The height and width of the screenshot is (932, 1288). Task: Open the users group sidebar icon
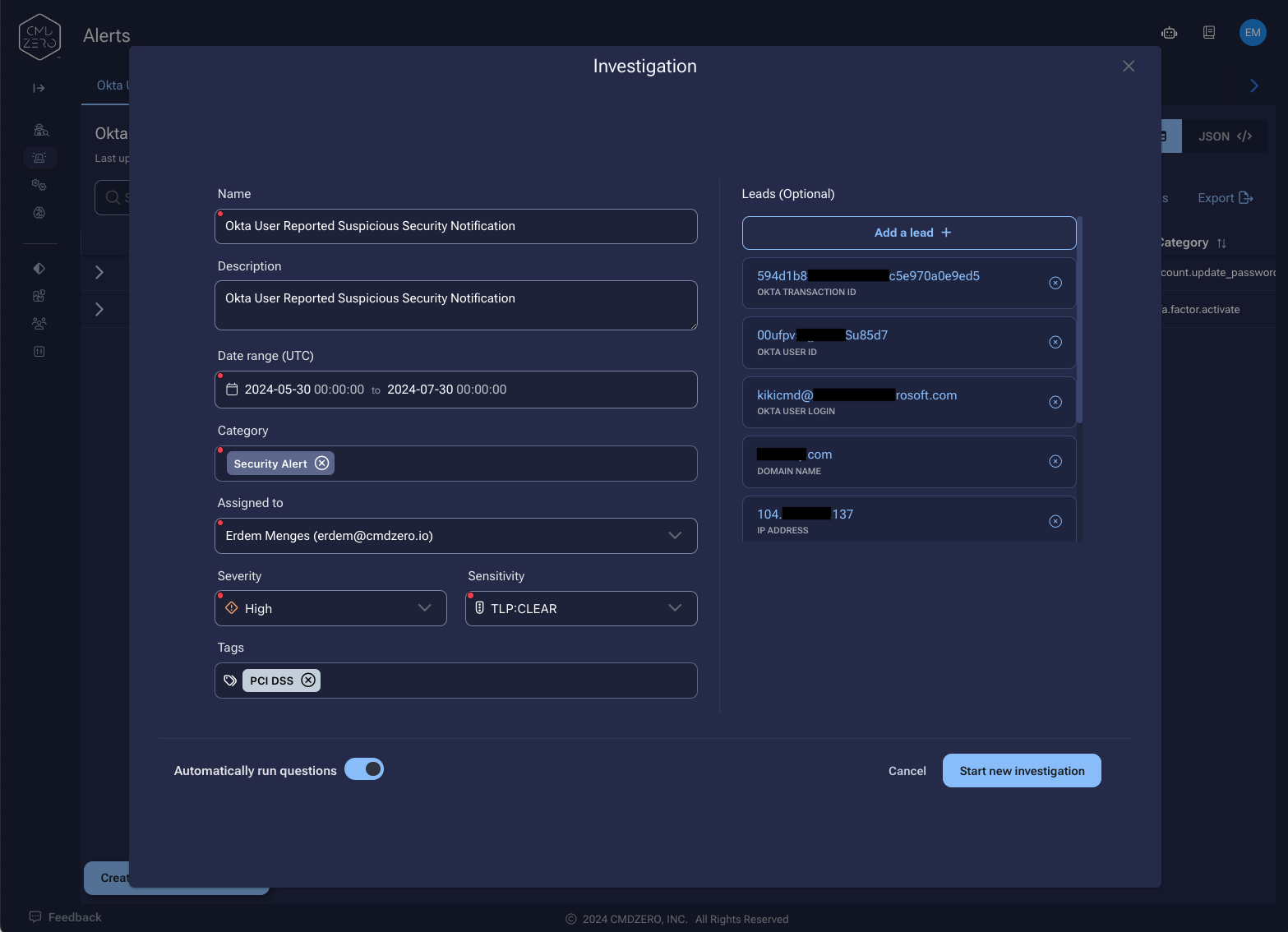(39, 324)
